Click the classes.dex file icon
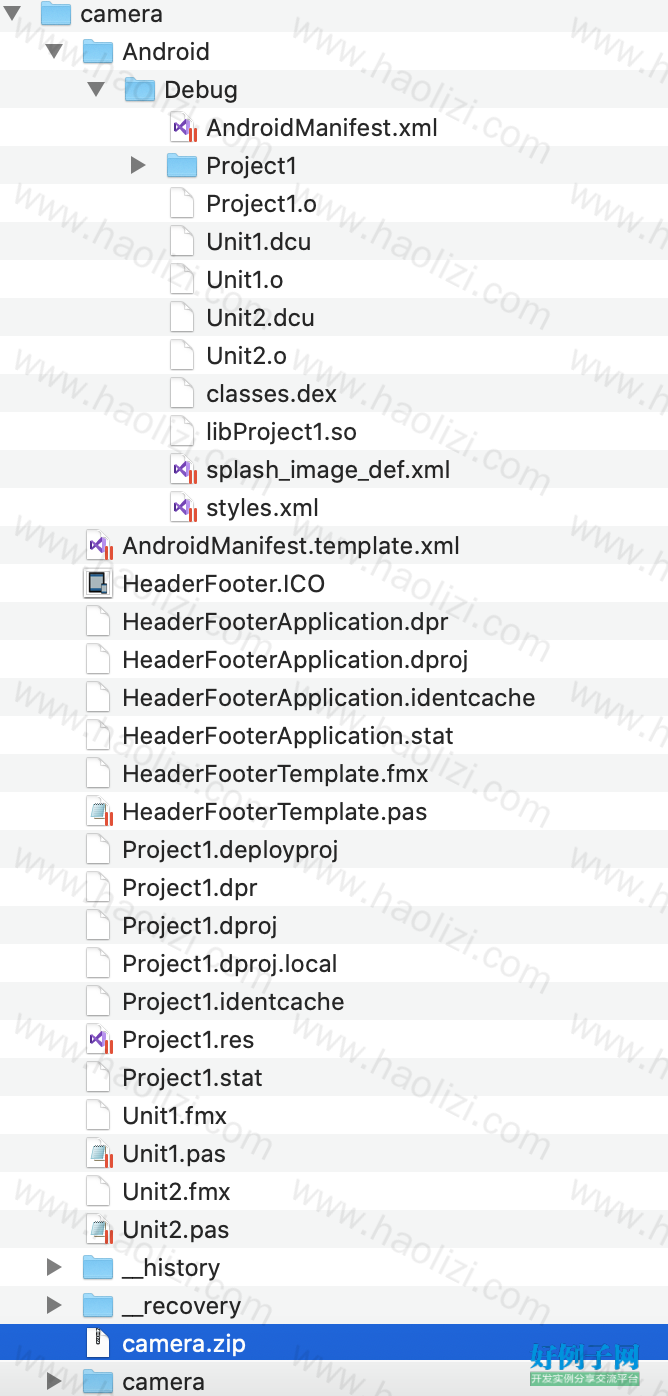 click(181, 393)
